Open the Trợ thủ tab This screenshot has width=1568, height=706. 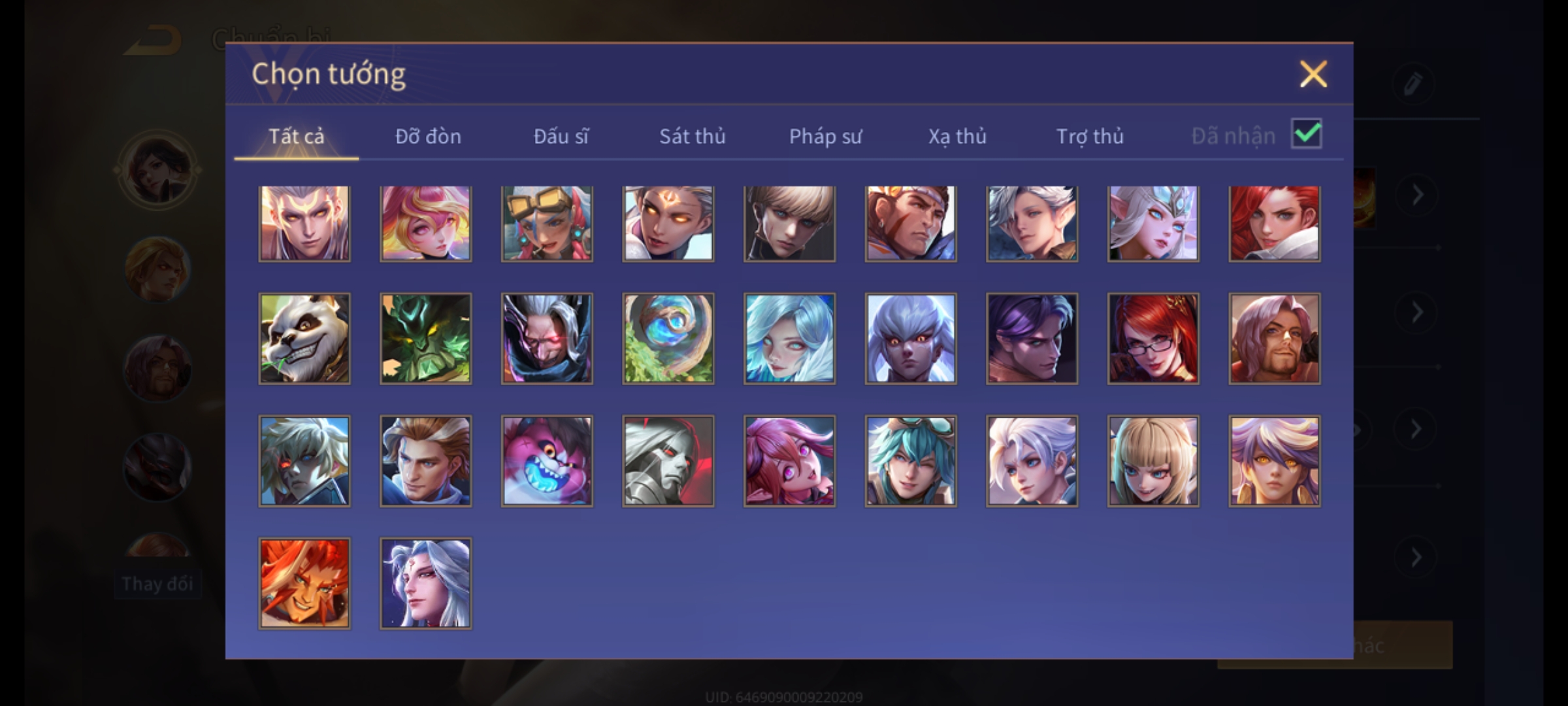coord(1090,136)
